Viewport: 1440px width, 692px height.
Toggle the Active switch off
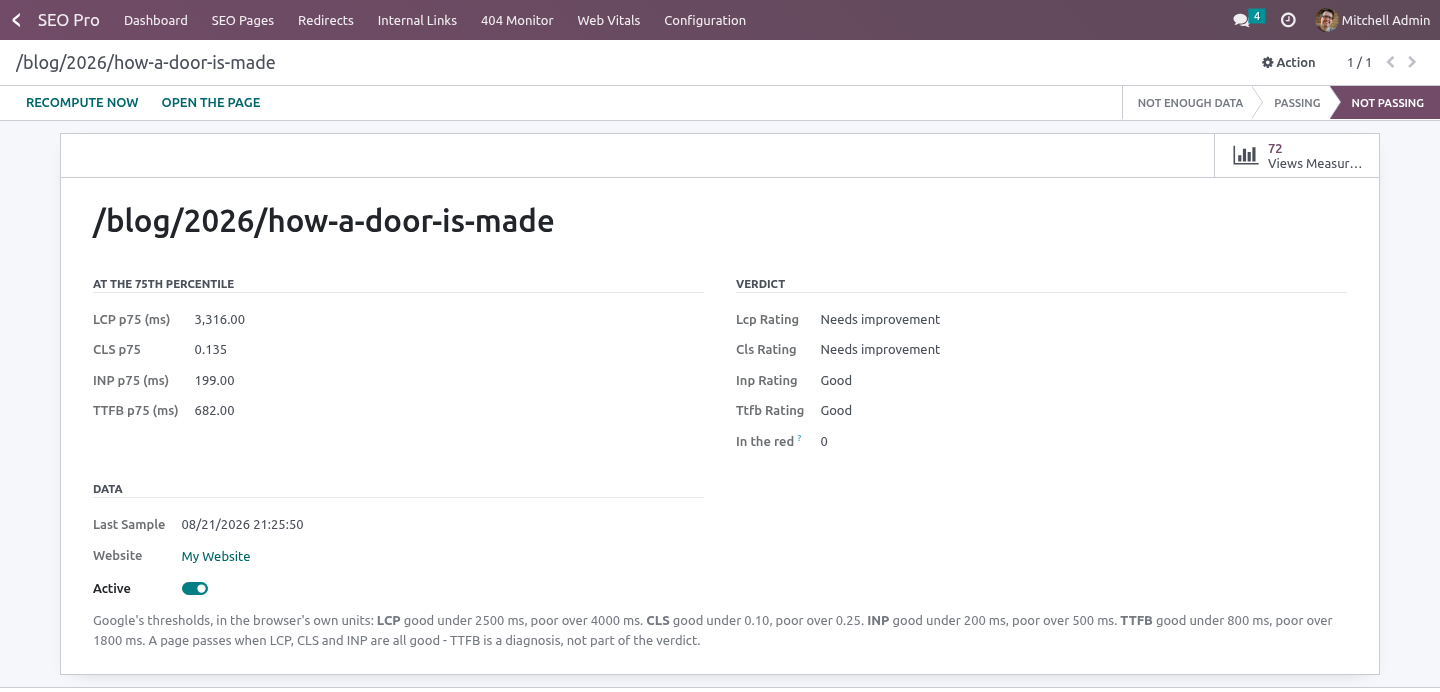pyautogui.click(x=195, y=589)
